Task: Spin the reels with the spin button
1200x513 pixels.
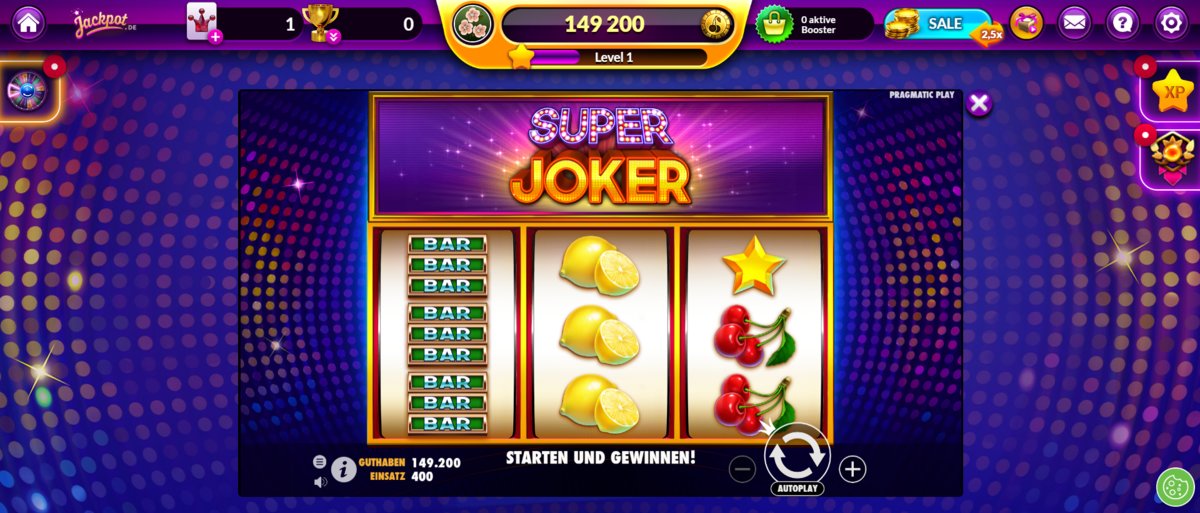Action: 797,455
